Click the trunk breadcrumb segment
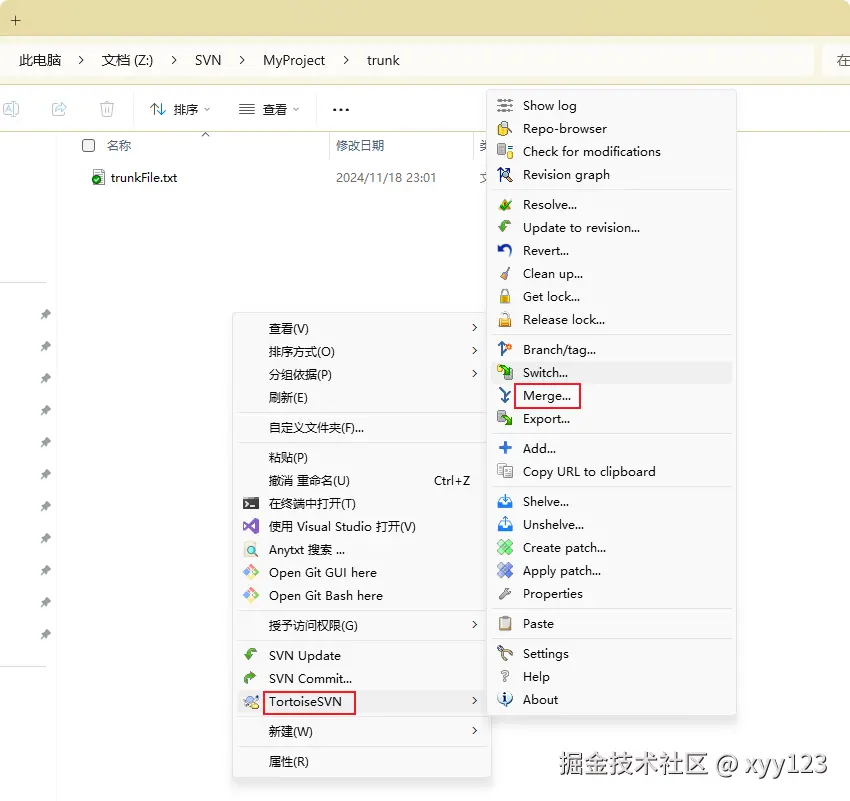The image size is (850, 801). (383, 60)
